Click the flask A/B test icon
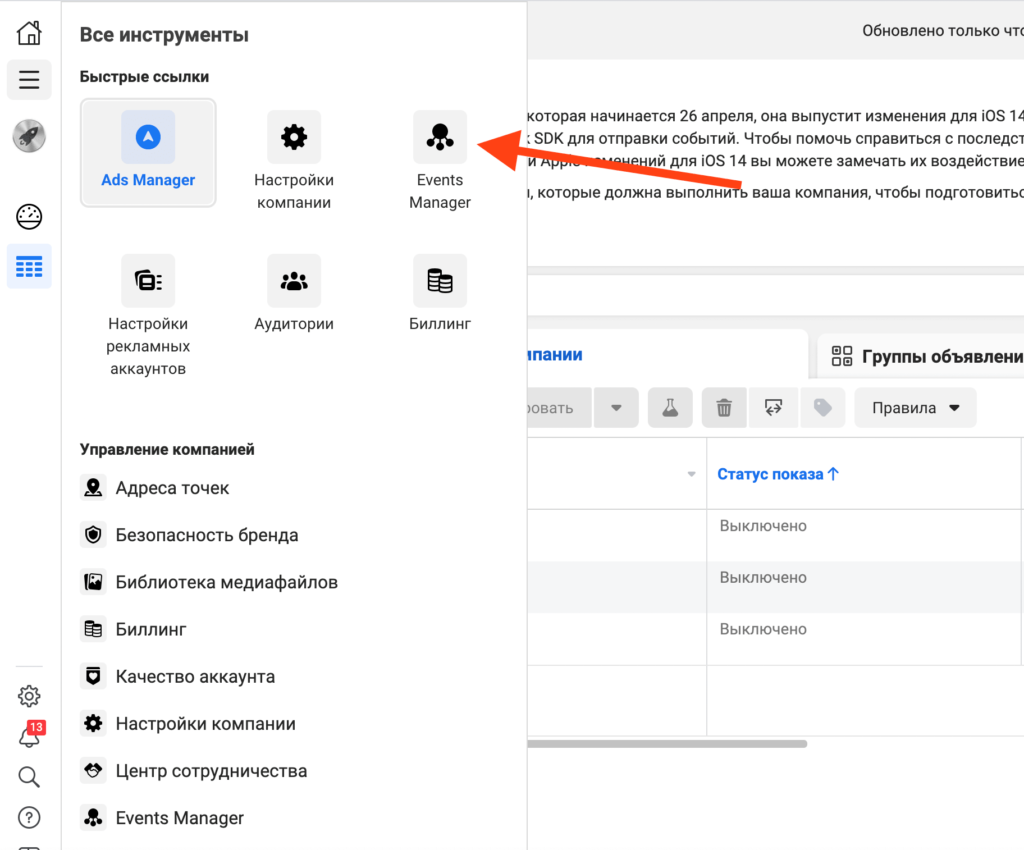The width and height of the screenshot is (1024, 850). point(670,408)
